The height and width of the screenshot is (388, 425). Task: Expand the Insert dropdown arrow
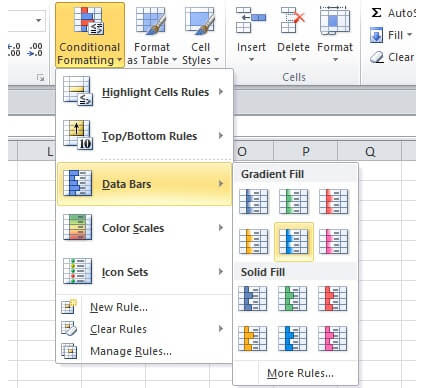(251, 60)
